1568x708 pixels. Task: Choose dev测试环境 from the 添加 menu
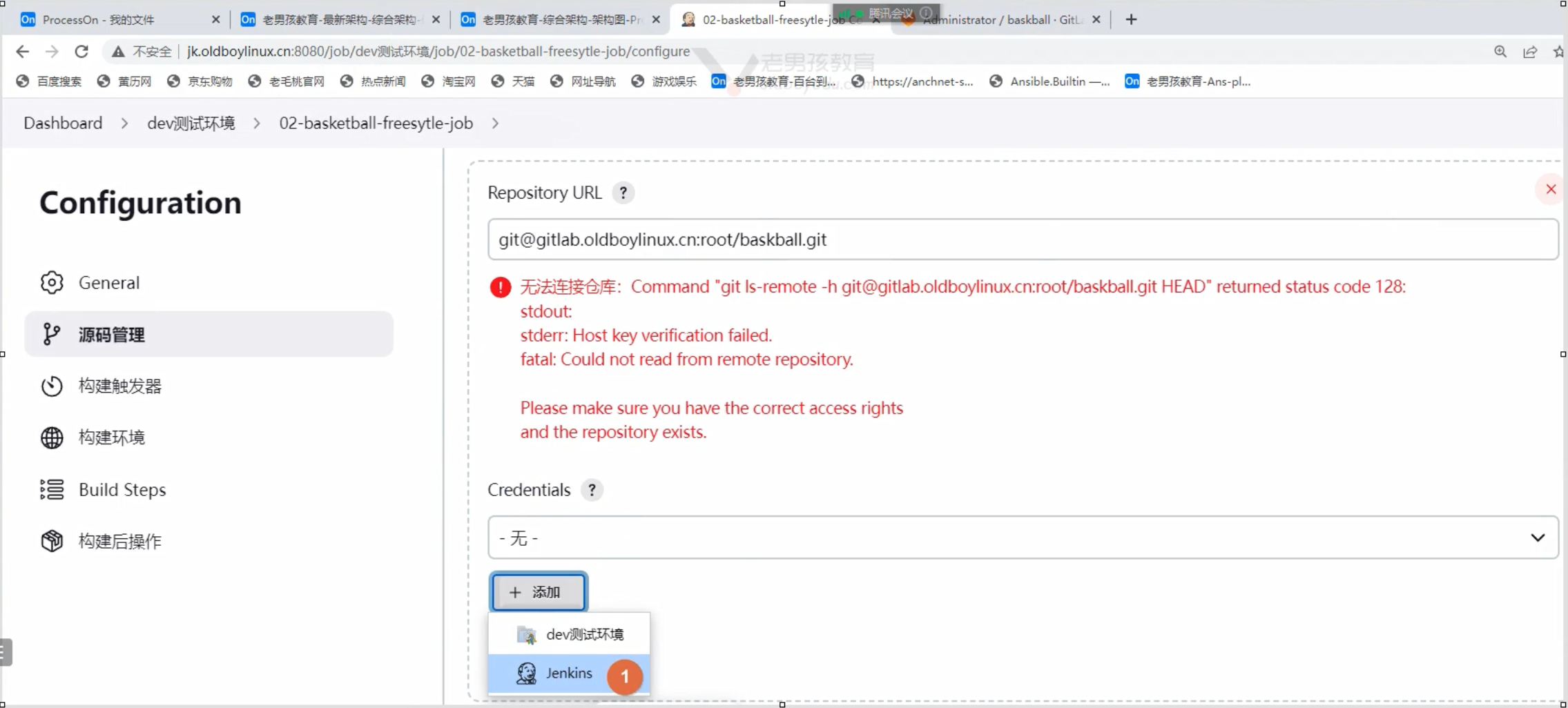click(x=569, y=634)
